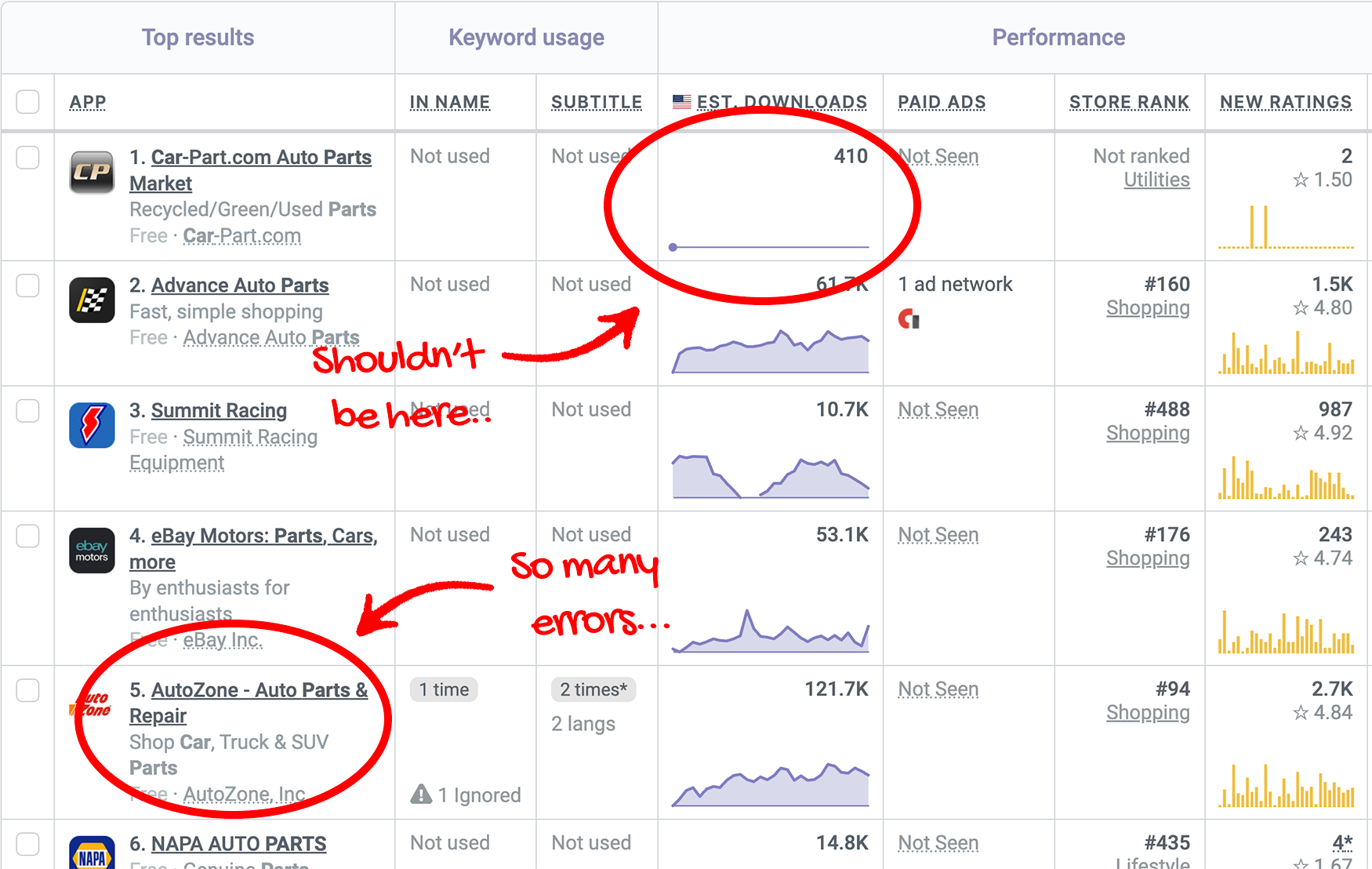The width and height of the screenshot is (1372, 869).
Task: Click the NAPA Auto Parts app icon
Action: point(92,853)
